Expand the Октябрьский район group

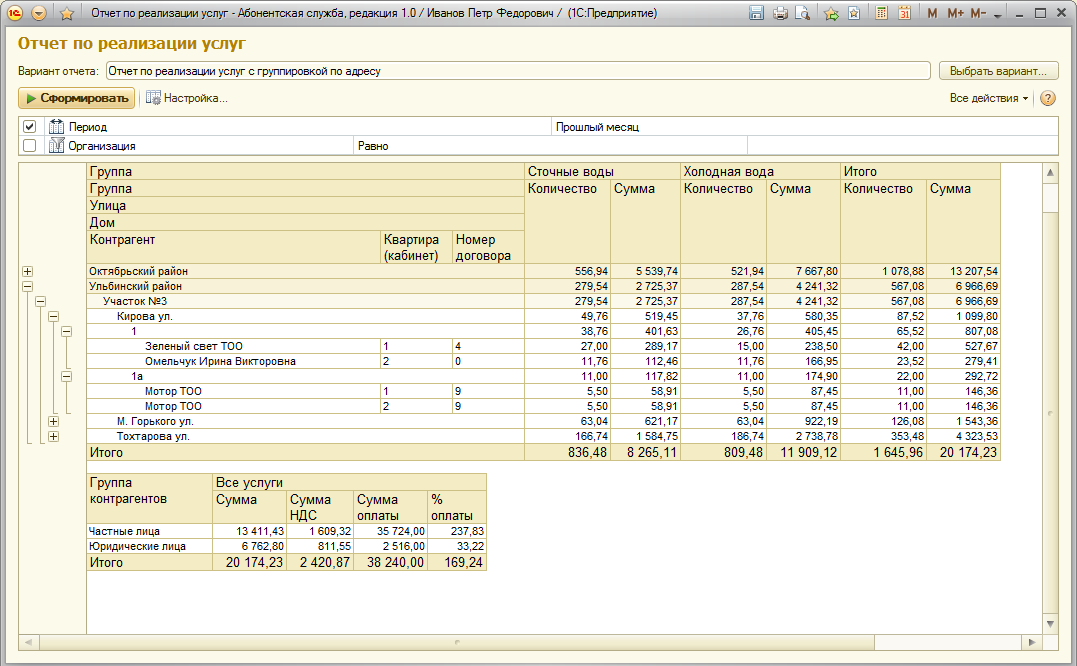(x=27, y=271)
